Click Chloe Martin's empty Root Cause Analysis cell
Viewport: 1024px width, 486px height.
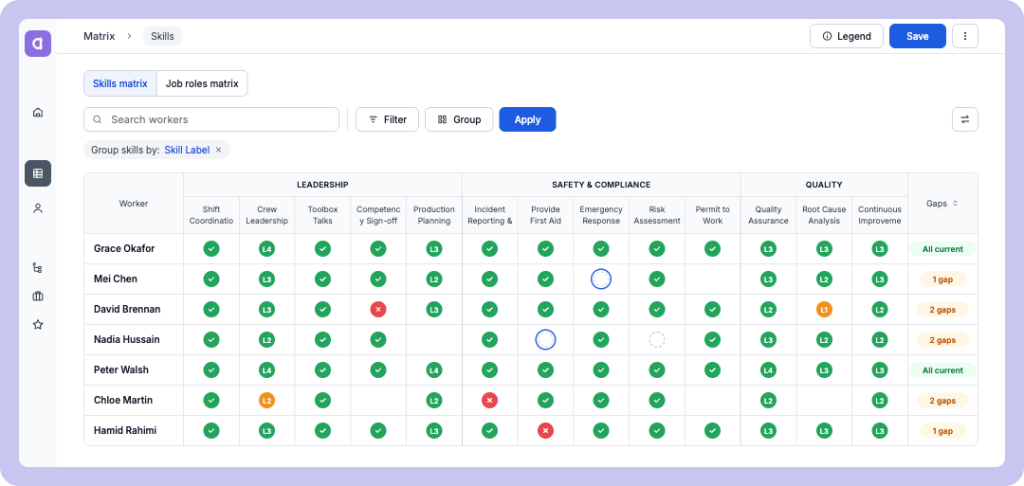click(824, 400)
